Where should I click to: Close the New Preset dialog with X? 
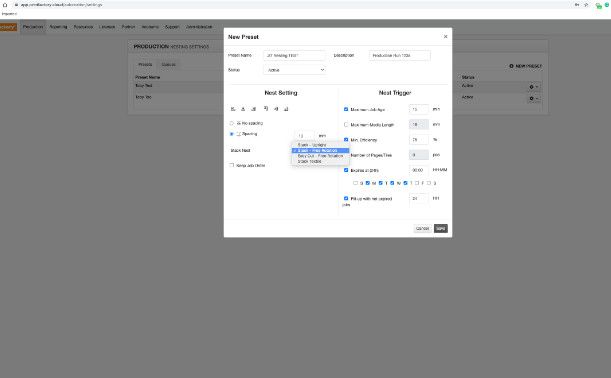click(445, 37)
